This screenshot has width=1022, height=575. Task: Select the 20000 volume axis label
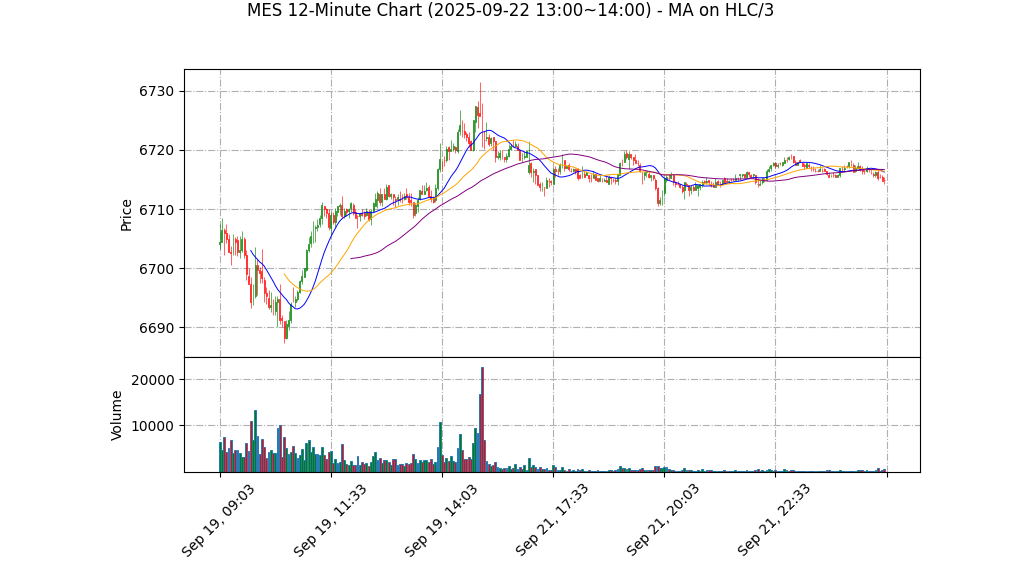click(x=153, y=380)
